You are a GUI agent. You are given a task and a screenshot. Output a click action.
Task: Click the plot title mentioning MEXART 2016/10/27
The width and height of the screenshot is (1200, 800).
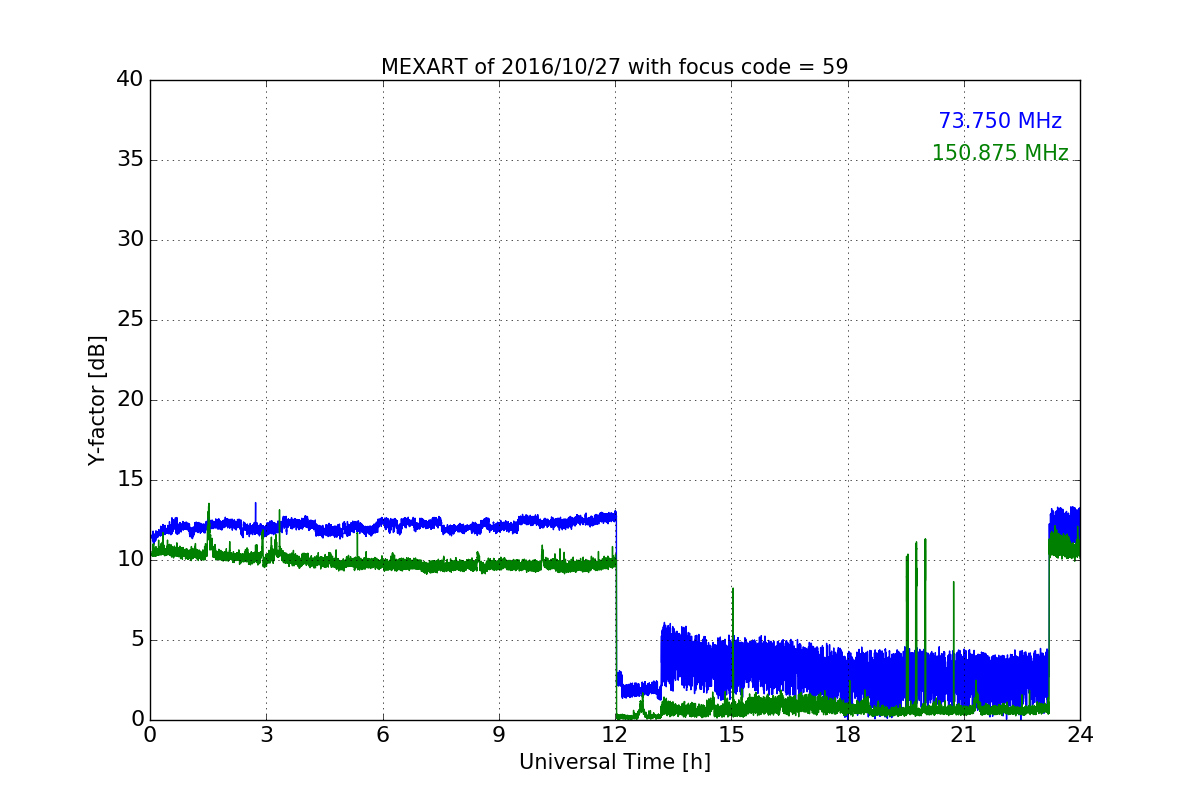(614, 67)
